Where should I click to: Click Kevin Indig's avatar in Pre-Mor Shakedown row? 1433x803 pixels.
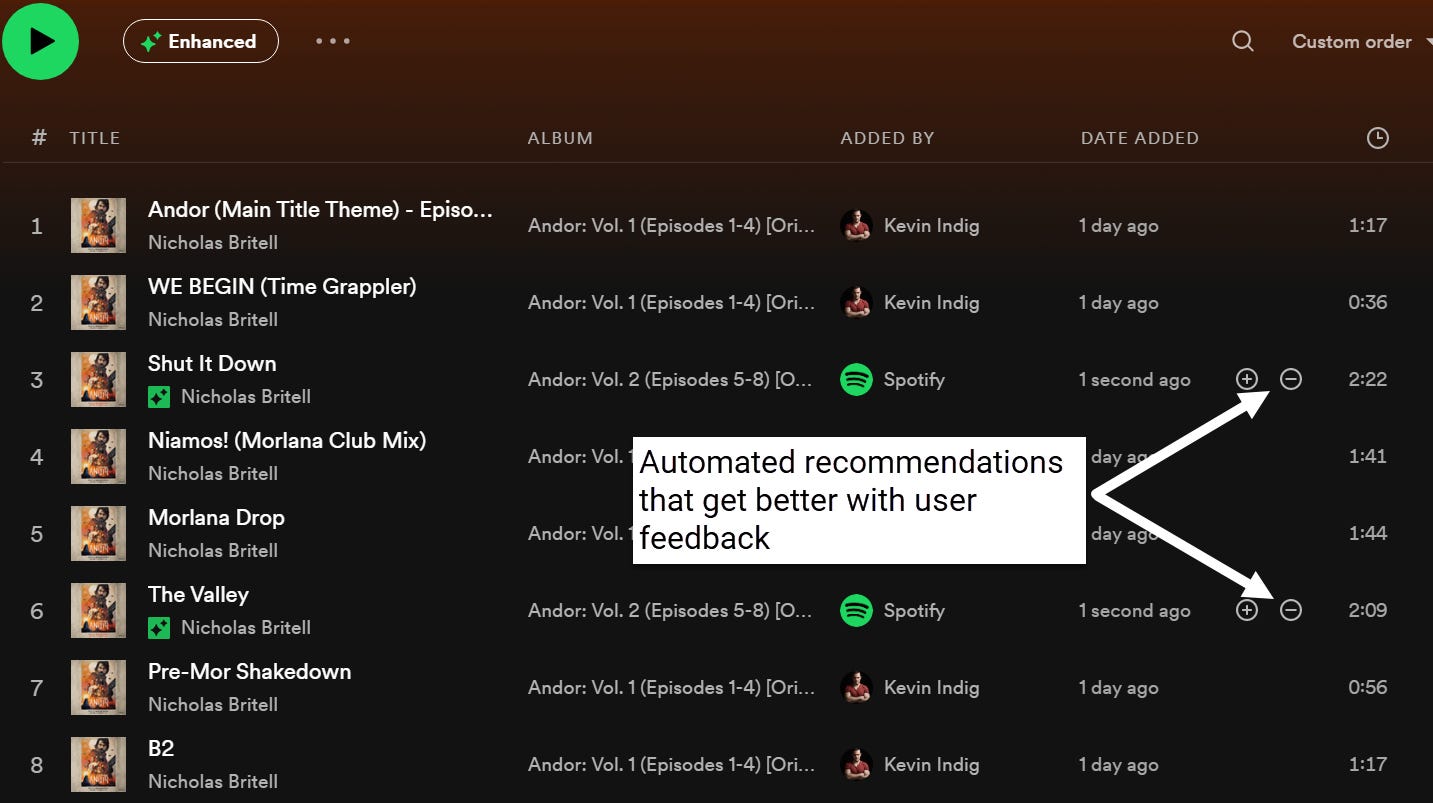pyautogui.click(x=856, y=687)
